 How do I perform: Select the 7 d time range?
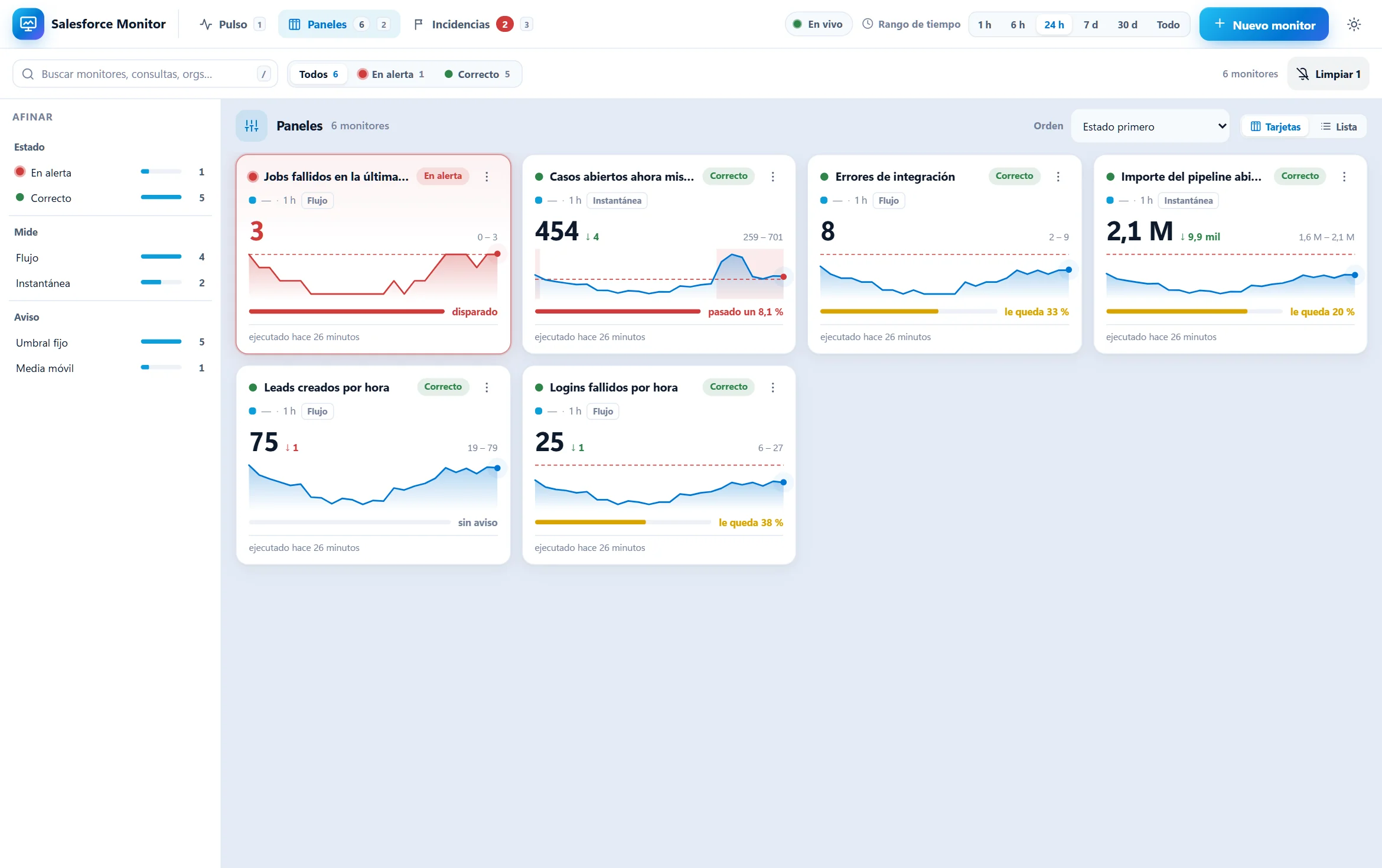tap(1090, 25)
